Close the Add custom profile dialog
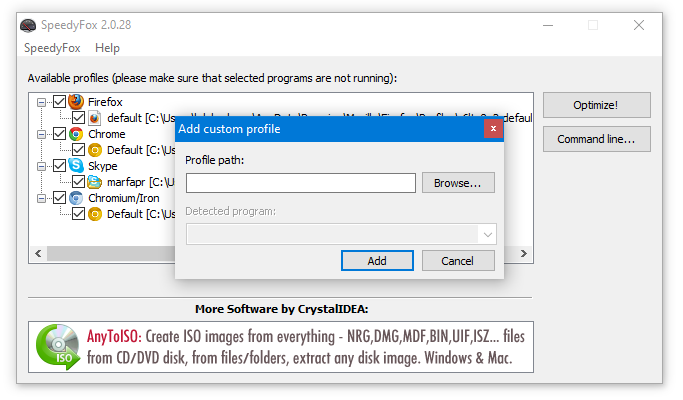683x400 pixels. click(493, 129)
